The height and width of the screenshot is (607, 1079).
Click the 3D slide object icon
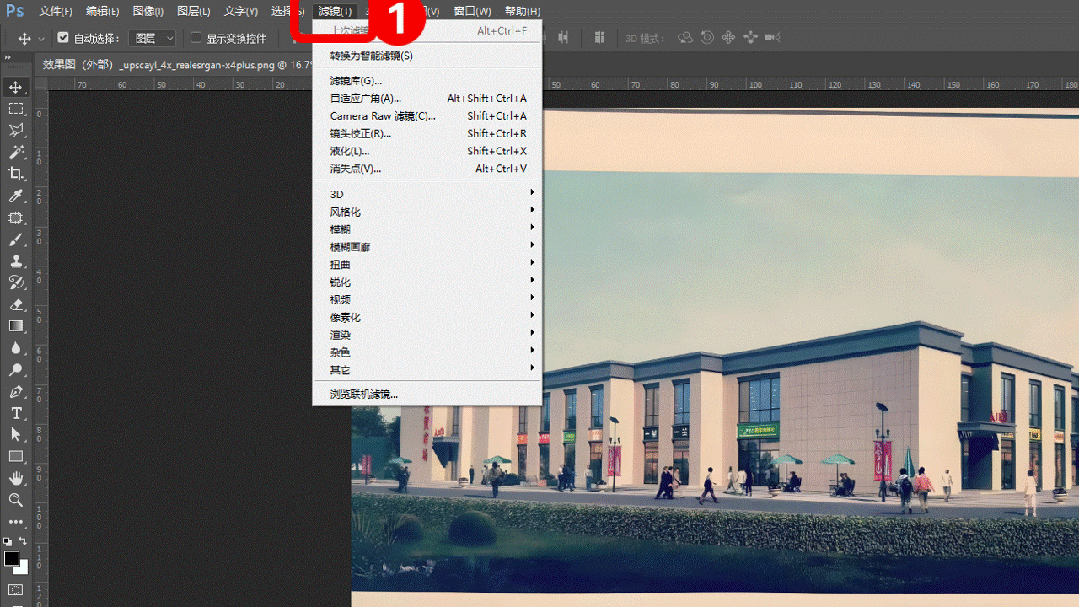[x=750, y=37]
